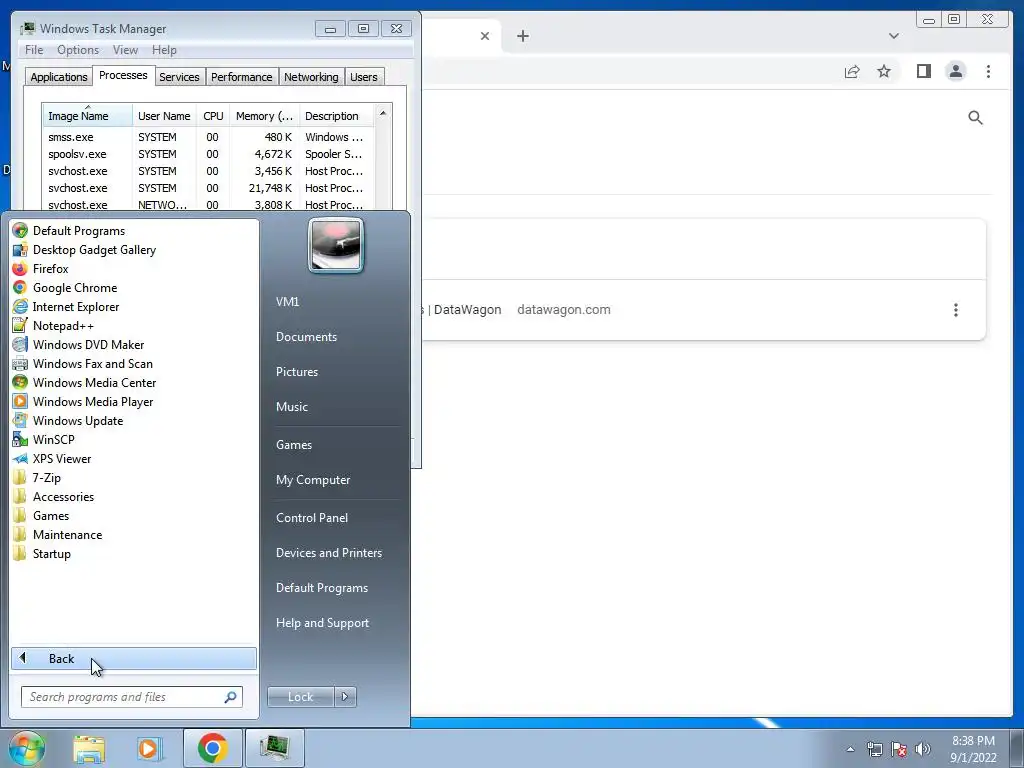This screenshot has height=768, width=1024.
Task: Open Task Manager View menu
Action: click(125, 50)
